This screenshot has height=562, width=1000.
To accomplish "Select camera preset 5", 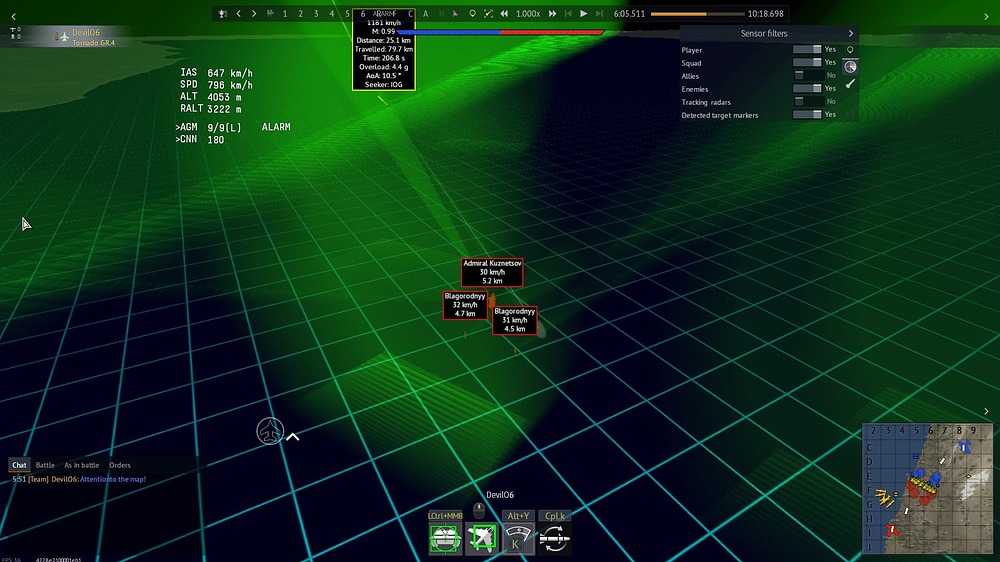I will click(x=347, y=13).
